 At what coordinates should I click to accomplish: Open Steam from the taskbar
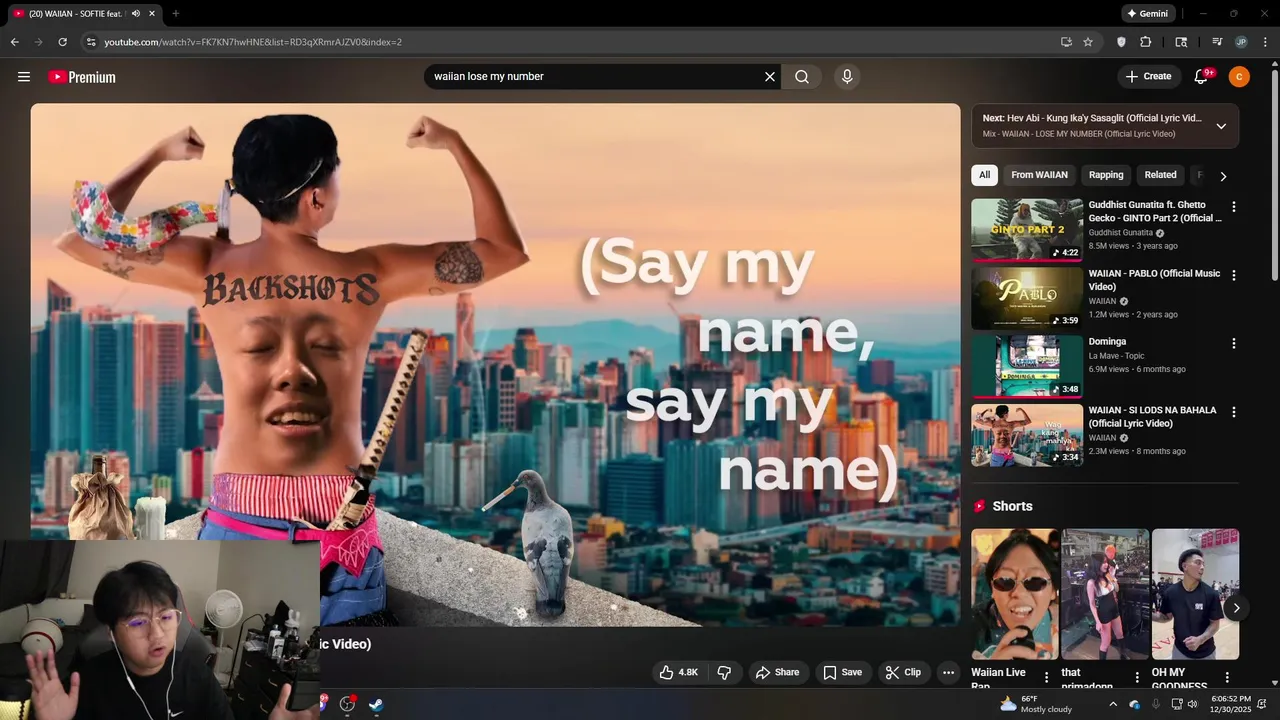point(376,704)
